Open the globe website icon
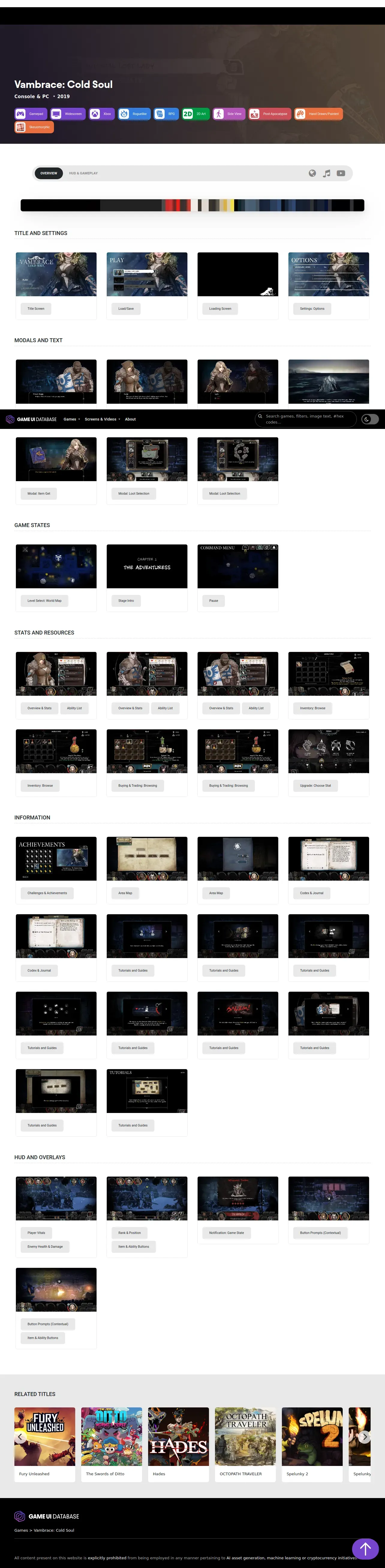This screenshot has width=385, height=1568. click(x=312, y=173)
